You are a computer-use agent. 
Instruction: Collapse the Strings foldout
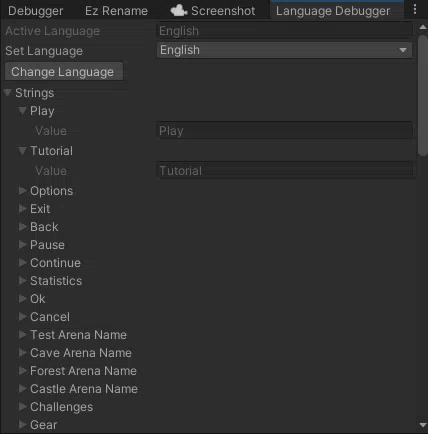click(8, 93)
